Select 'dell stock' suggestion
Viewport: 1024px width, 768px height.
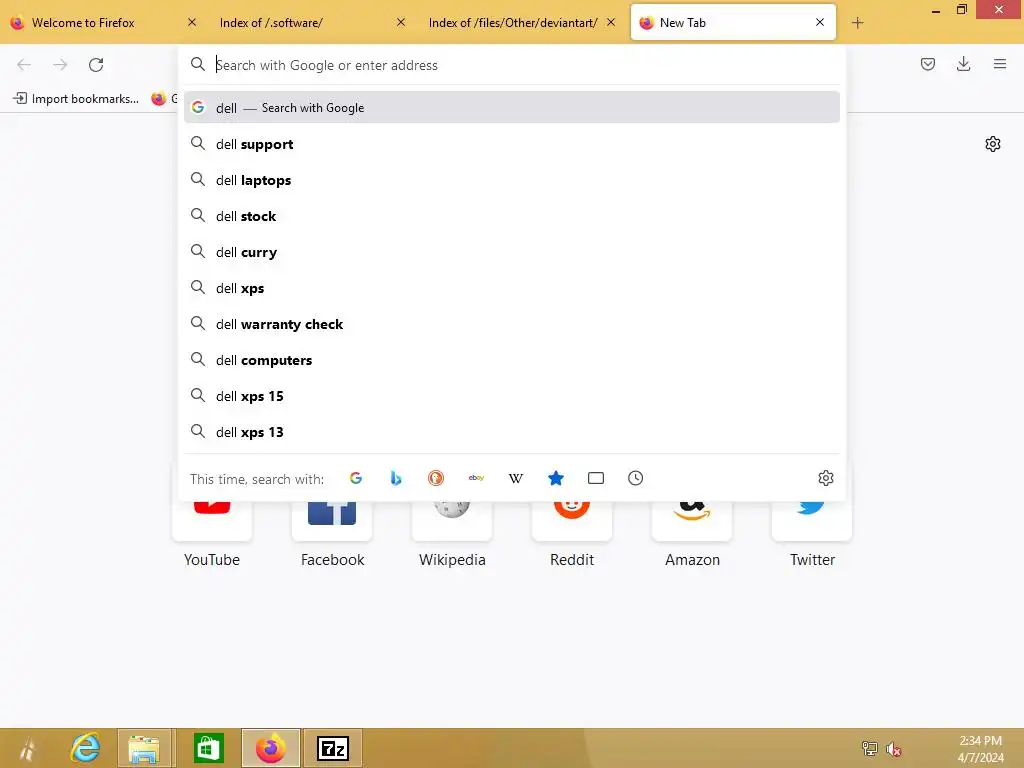512,216
